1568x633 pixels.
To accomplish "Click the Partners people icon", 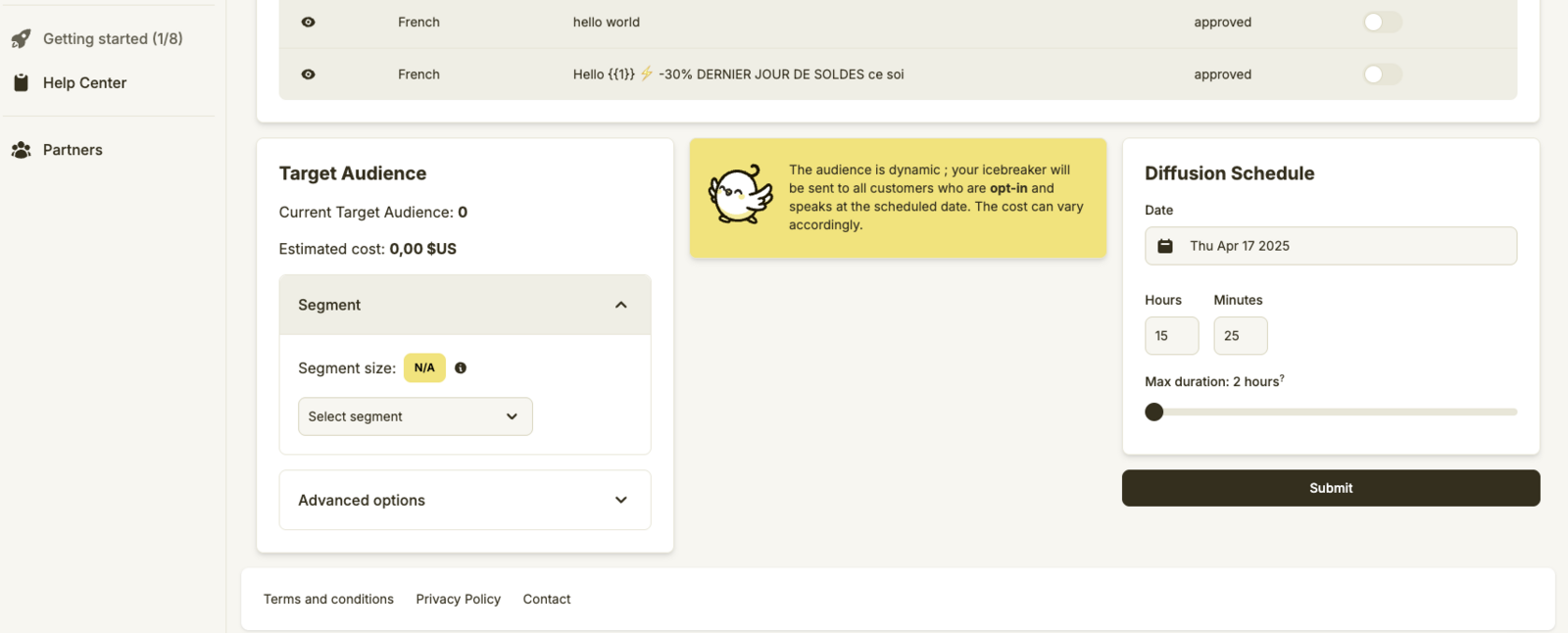I will point(21,150).
